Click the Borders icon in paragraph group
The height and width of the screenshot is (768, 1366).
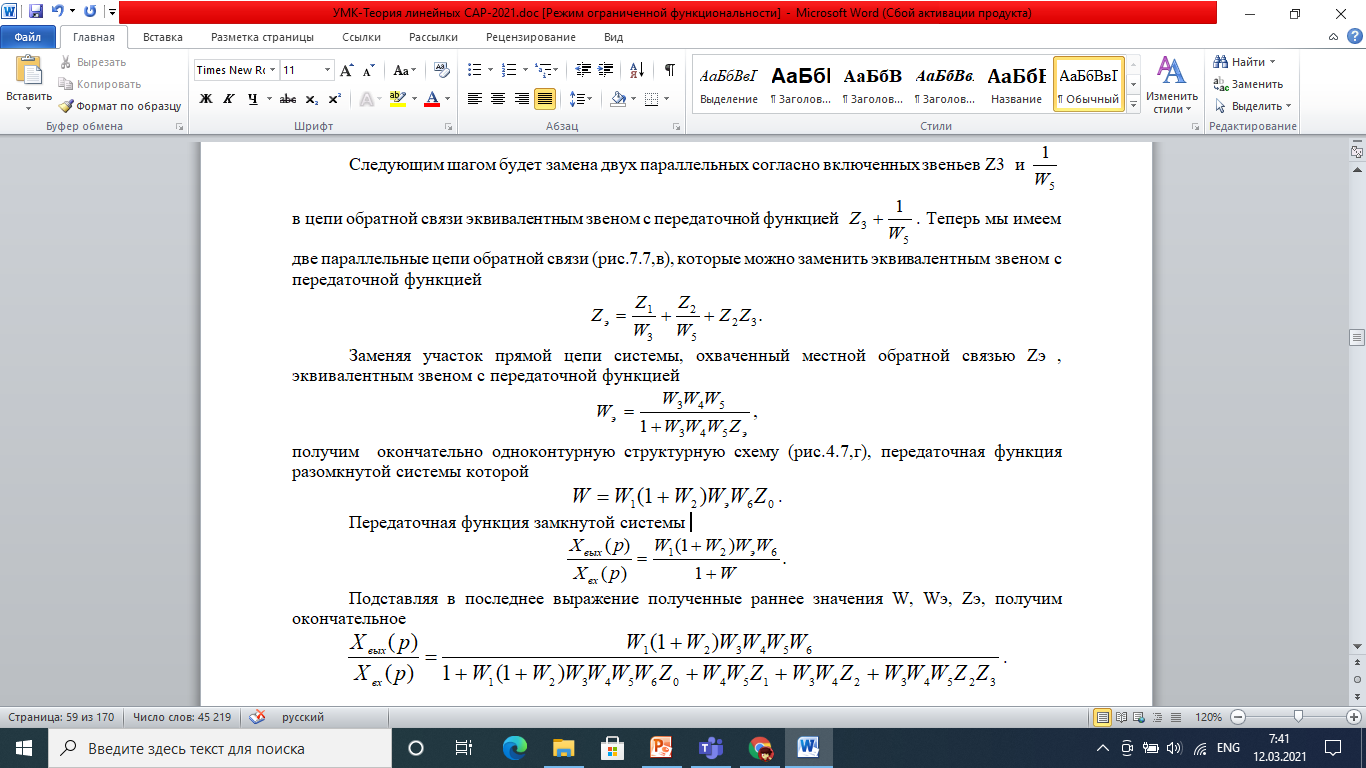pos(651,99)
